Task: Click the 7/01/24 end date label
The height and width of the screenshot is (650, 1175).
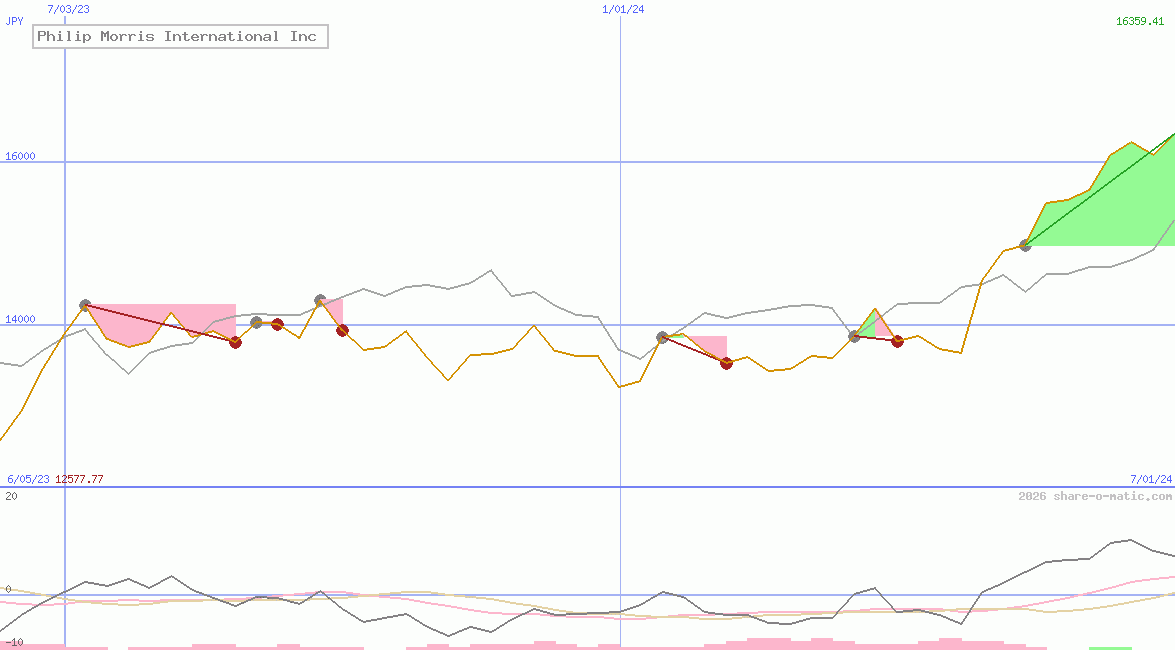Action: 1151,478
